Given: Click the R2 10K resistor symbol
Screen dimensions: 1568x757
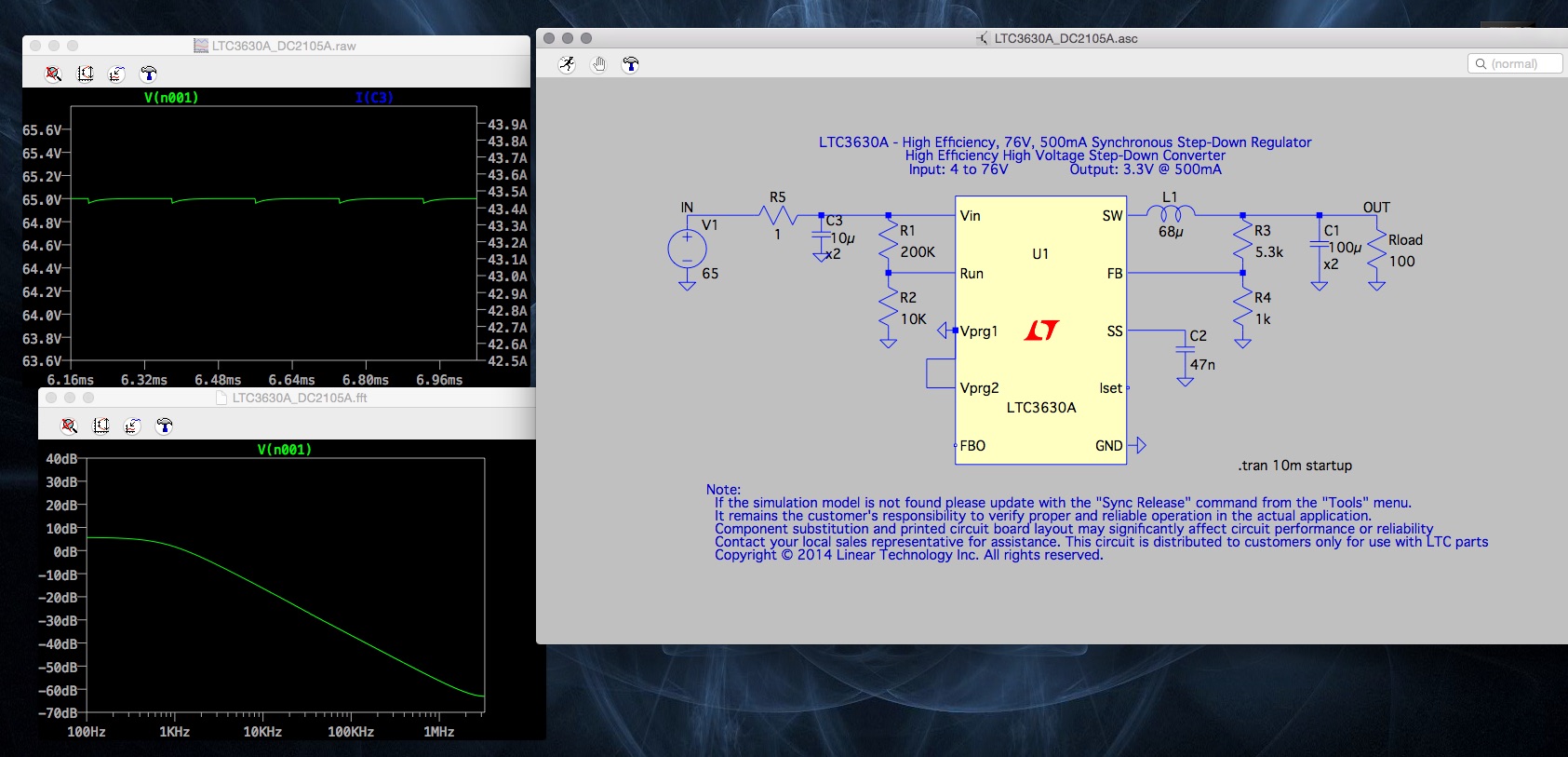Looking at the screenshot, I should (x=888, y=307).
